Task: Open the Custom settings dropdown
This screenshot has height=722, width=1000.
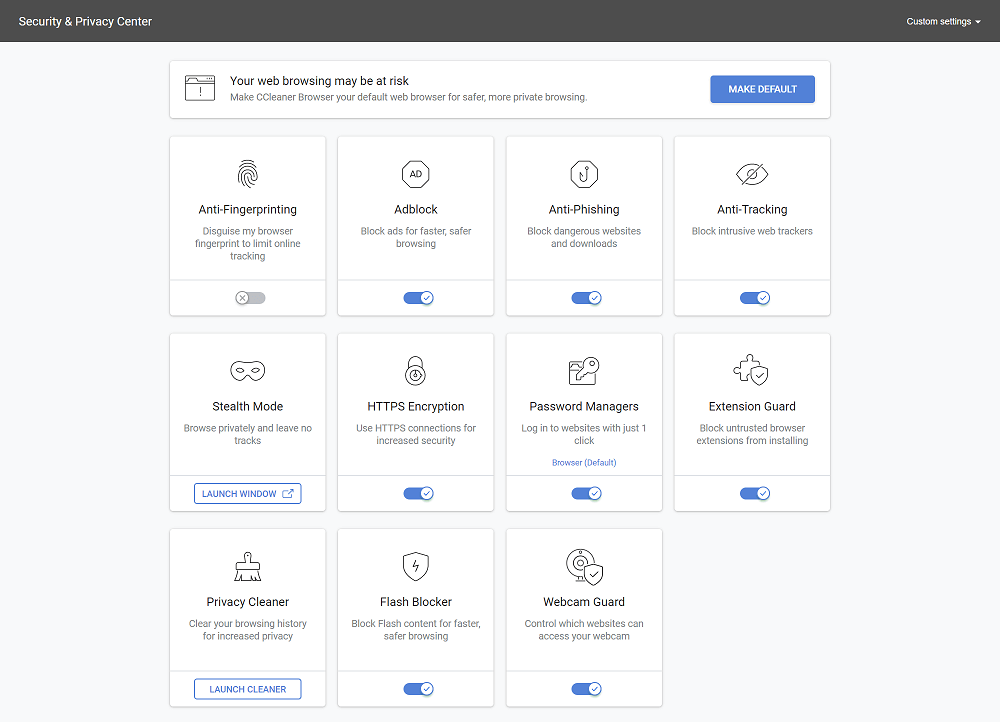Action: point(943,22)
